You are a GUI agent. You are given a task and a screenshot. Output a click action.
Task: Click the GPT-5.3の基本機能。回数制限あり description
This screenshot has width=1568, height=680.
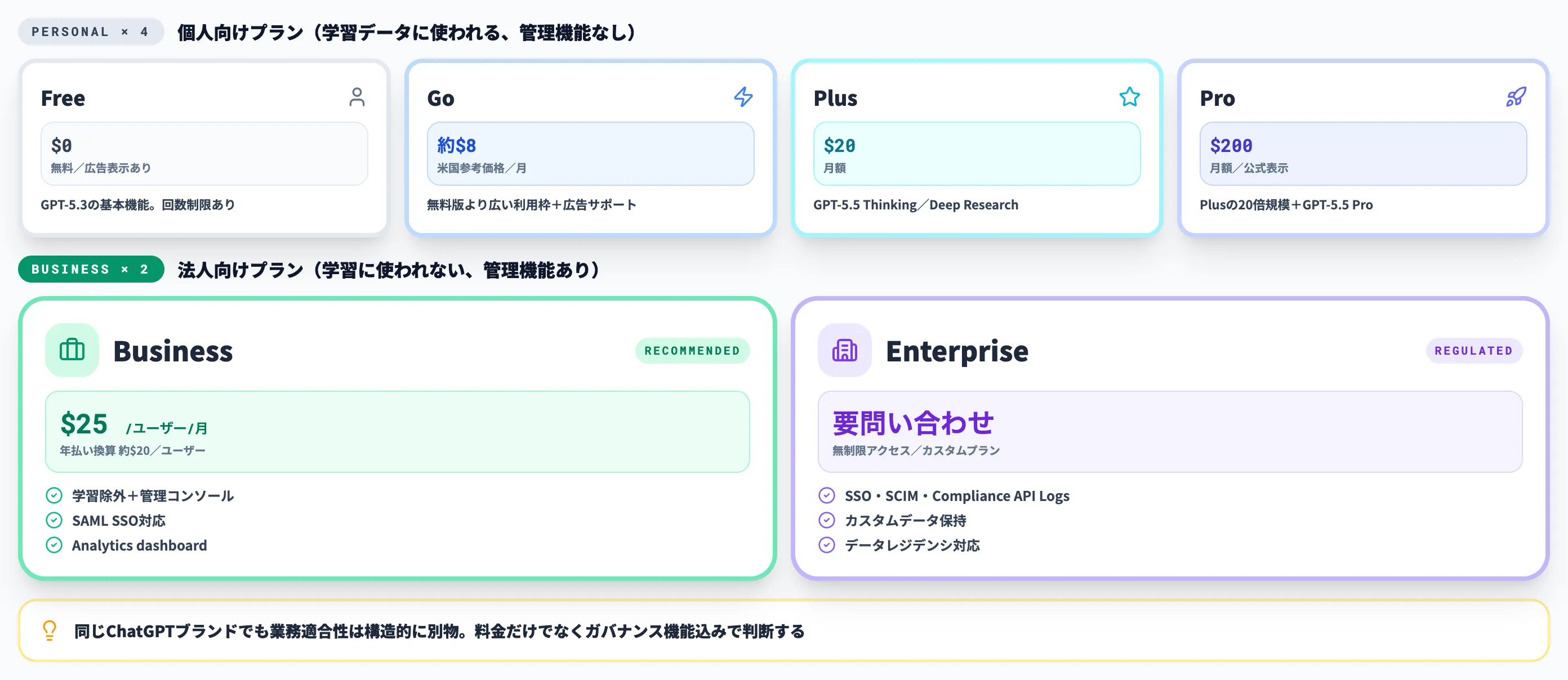pyautogui.click(x=137, y=204)
